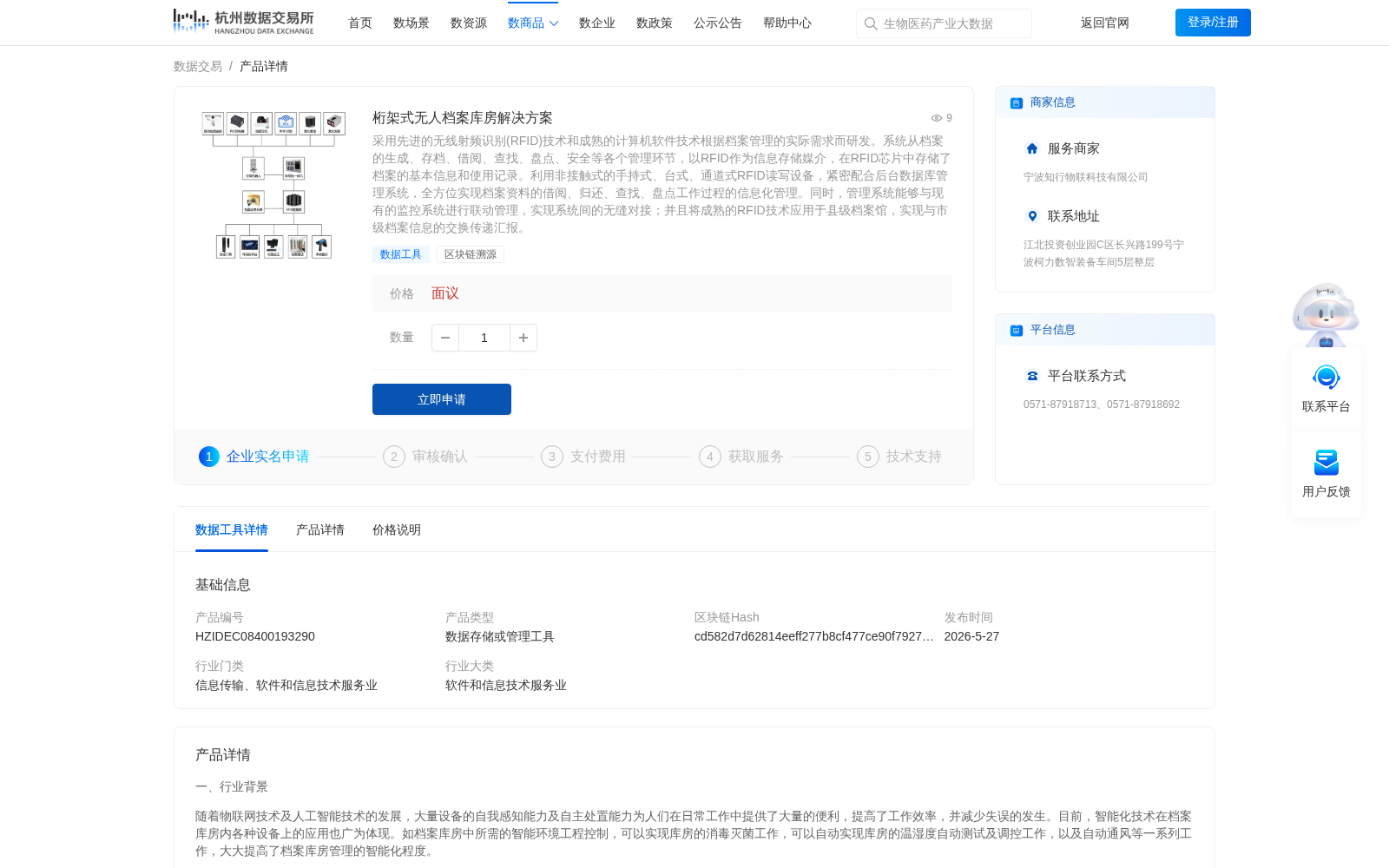Switch to 价格说明 tab
The width and height of the screenshot is (1389, 868).
click(397, 529)
